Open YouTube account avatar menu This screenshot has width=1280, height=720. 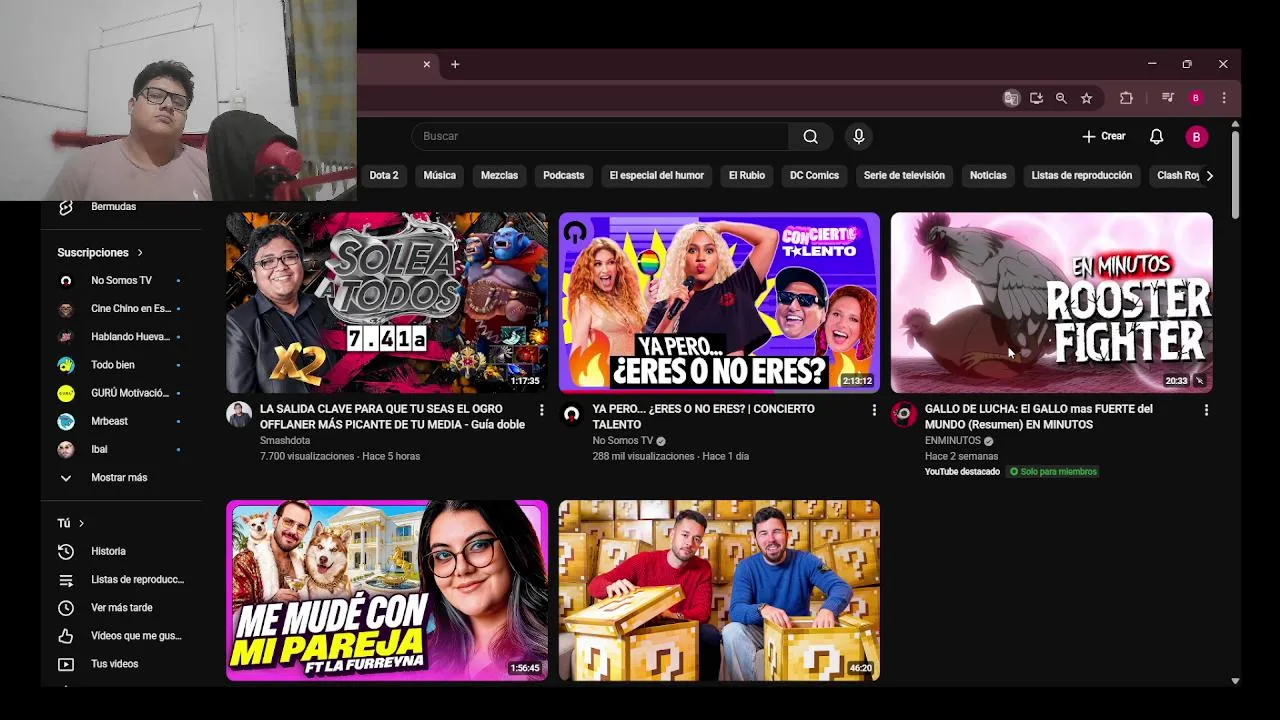tap(1196, 137)
